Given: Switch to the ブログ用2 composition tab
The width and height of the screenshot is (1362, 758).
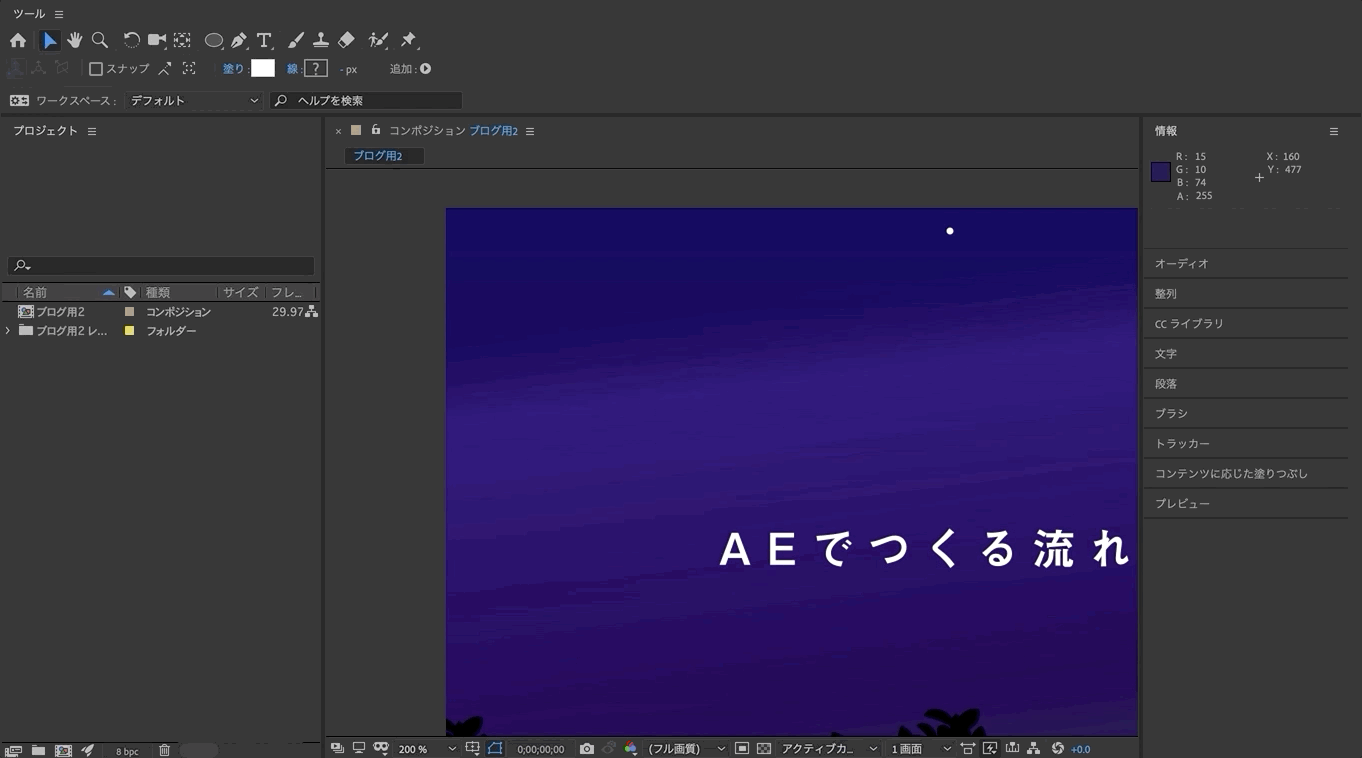Looking at the screenshot, I should pyautogui.click(x=383, y=156).
